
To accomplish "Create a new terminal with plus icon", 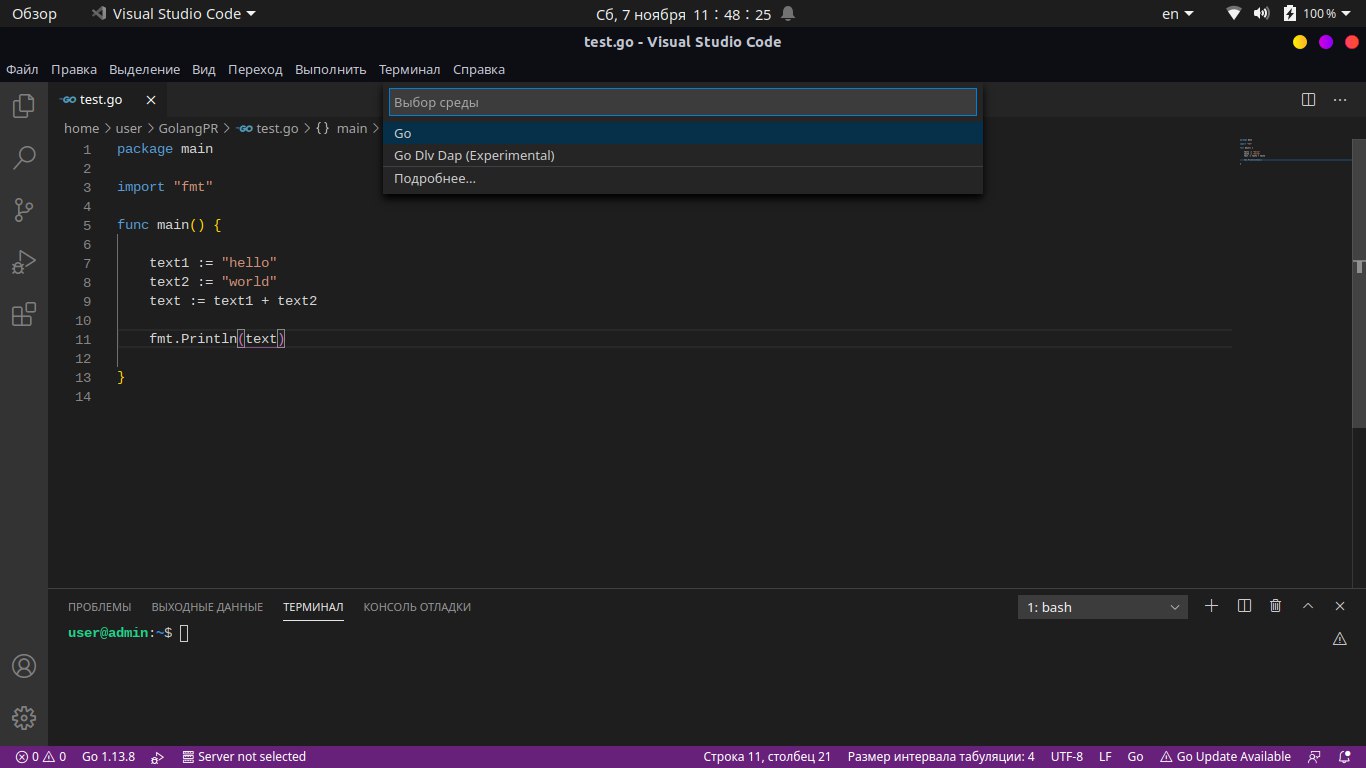I will (1211, 606).
